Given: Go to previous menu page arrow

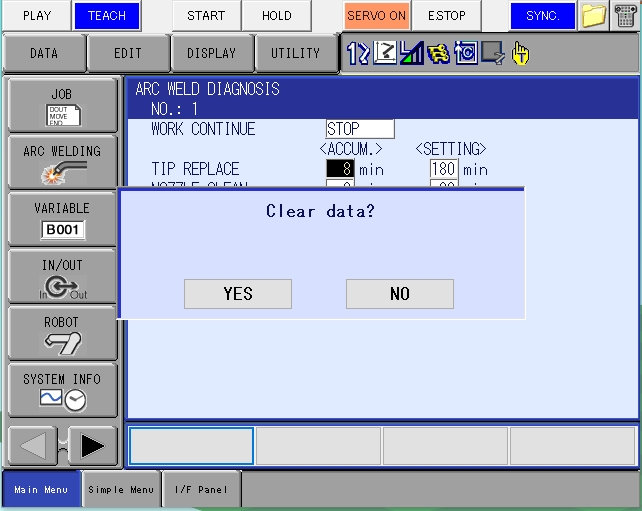Looking at the screenshot, I should (x=33, y=445).
